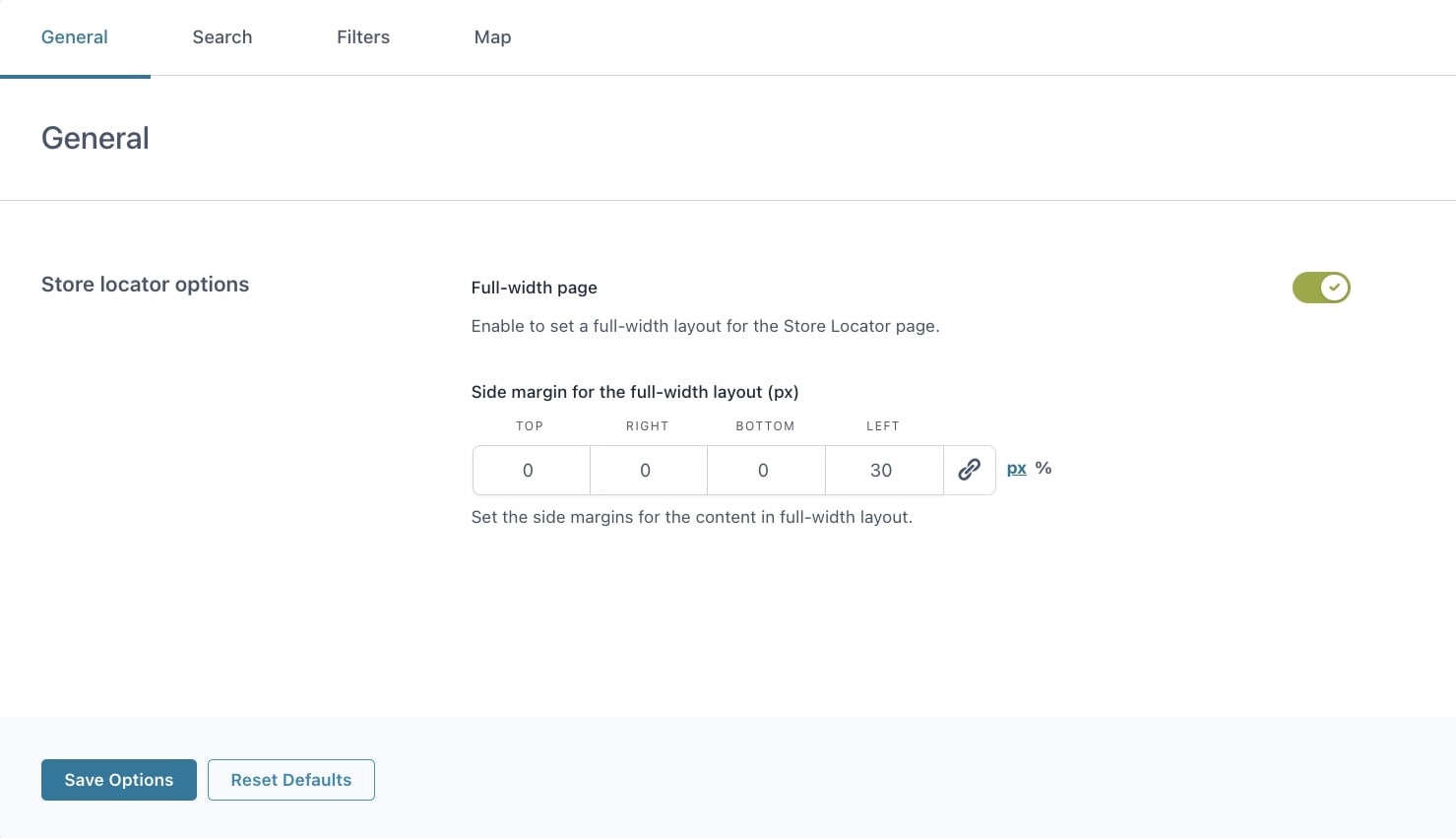Image resolution: width=1456 pixels, height=838 pixels.
Task: Select the px unit link
Action: (1017, 469)
